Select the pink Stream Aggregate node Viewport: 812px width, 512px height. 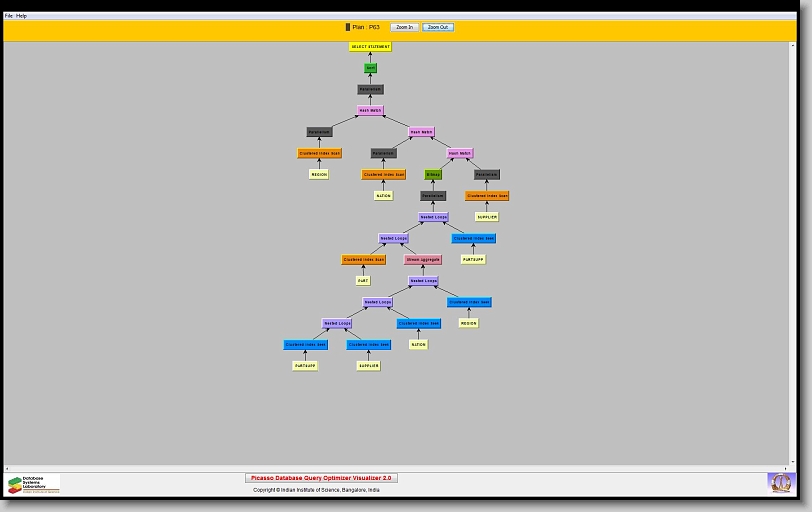point(423,260)
